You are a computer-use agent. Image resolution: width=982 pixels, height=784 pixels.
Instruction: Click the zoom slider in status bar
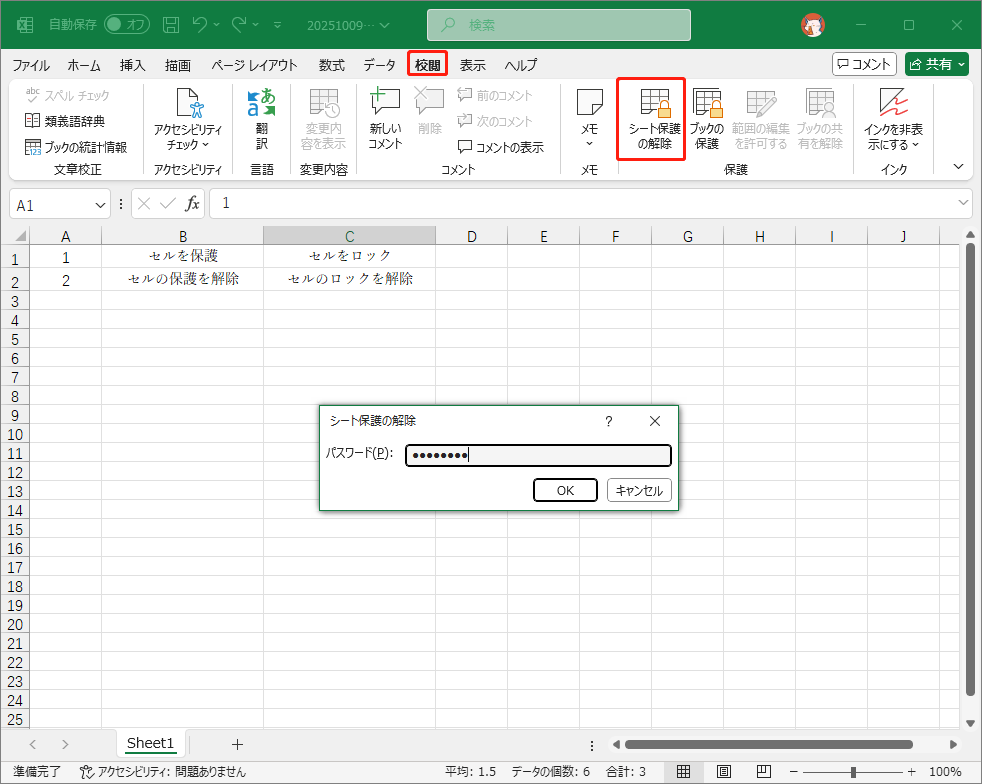coord(852,772)
